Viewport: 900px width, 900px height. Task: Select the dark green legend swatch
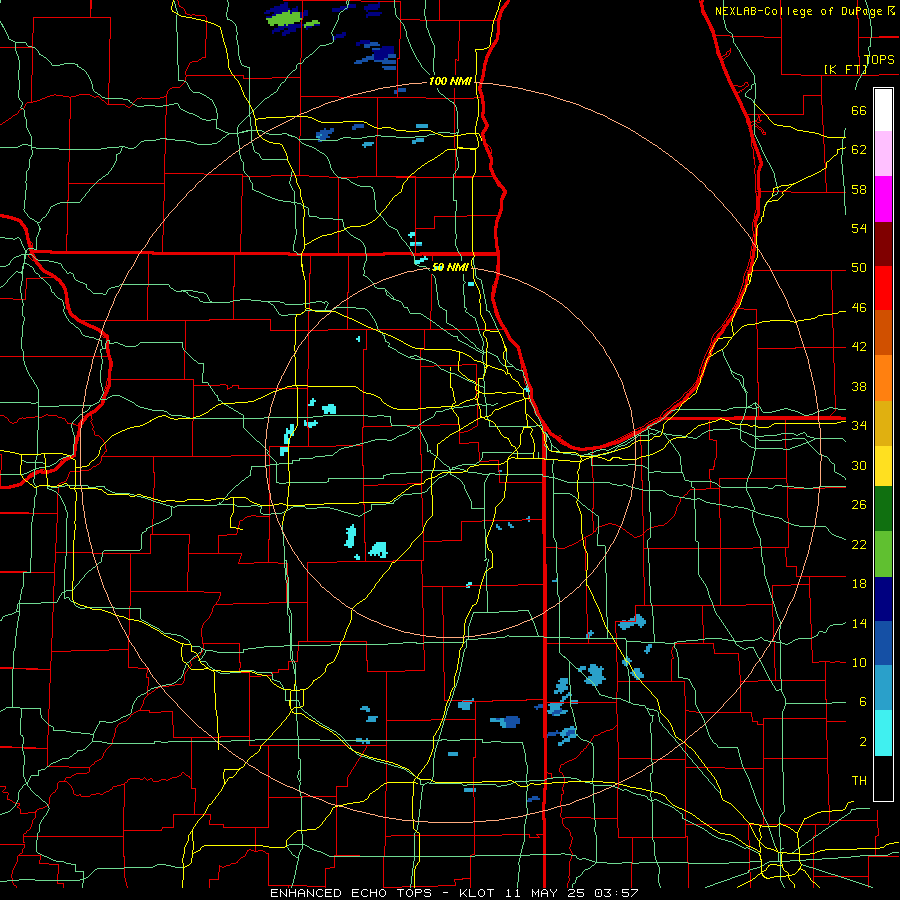(883, 509)
